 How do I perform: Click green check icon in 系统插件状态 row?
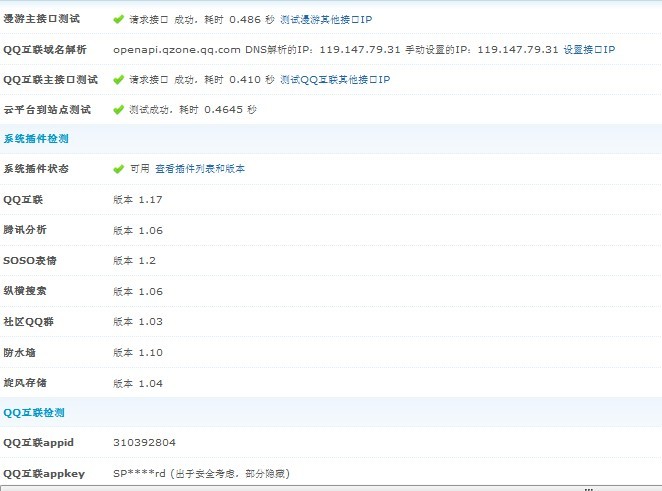(119, 169)
